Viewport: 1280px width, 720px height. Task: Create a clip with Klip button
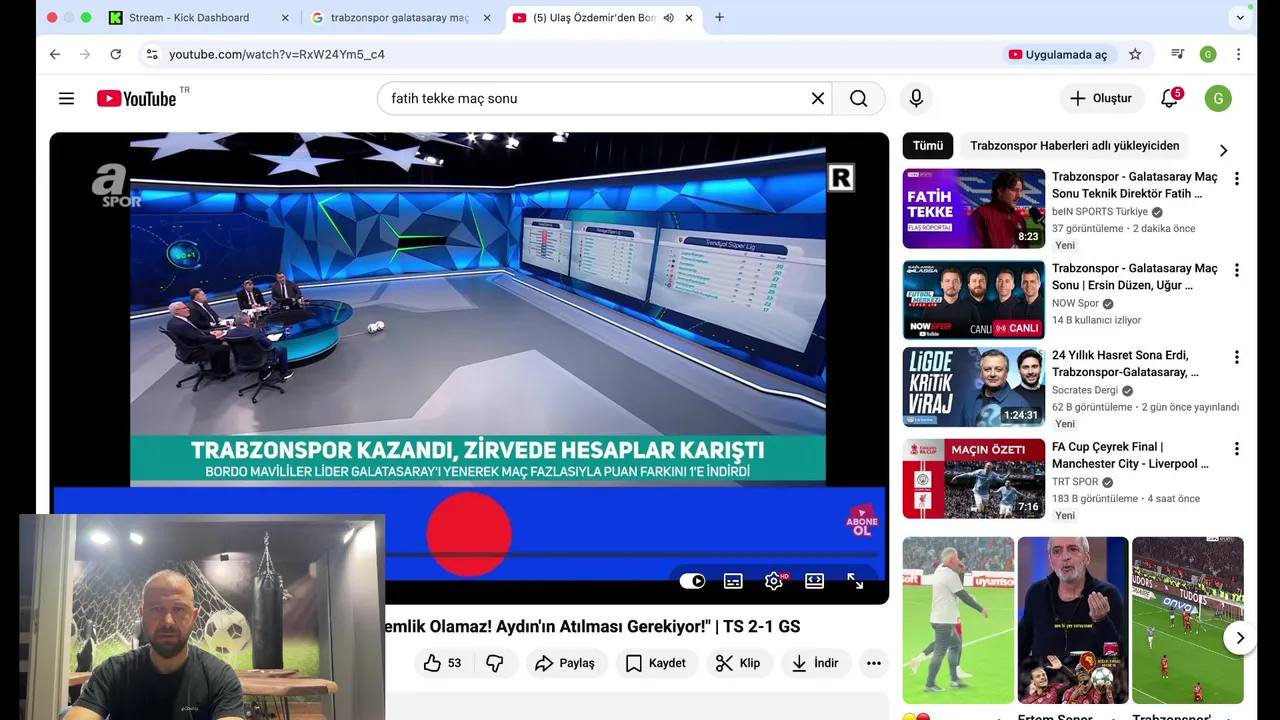tap(738, 663)
